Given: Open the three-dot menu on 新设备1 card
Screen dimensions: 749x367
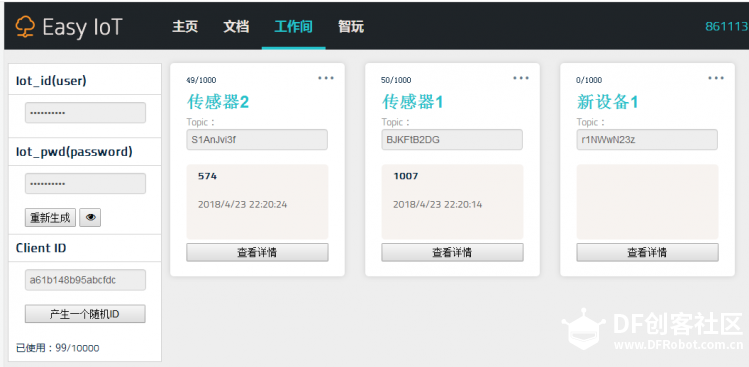Looking at the screenshot, I should [716, 78].
